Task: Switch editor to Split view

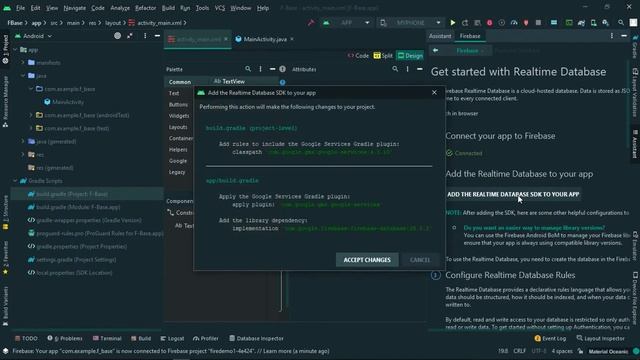Action: 383,56
